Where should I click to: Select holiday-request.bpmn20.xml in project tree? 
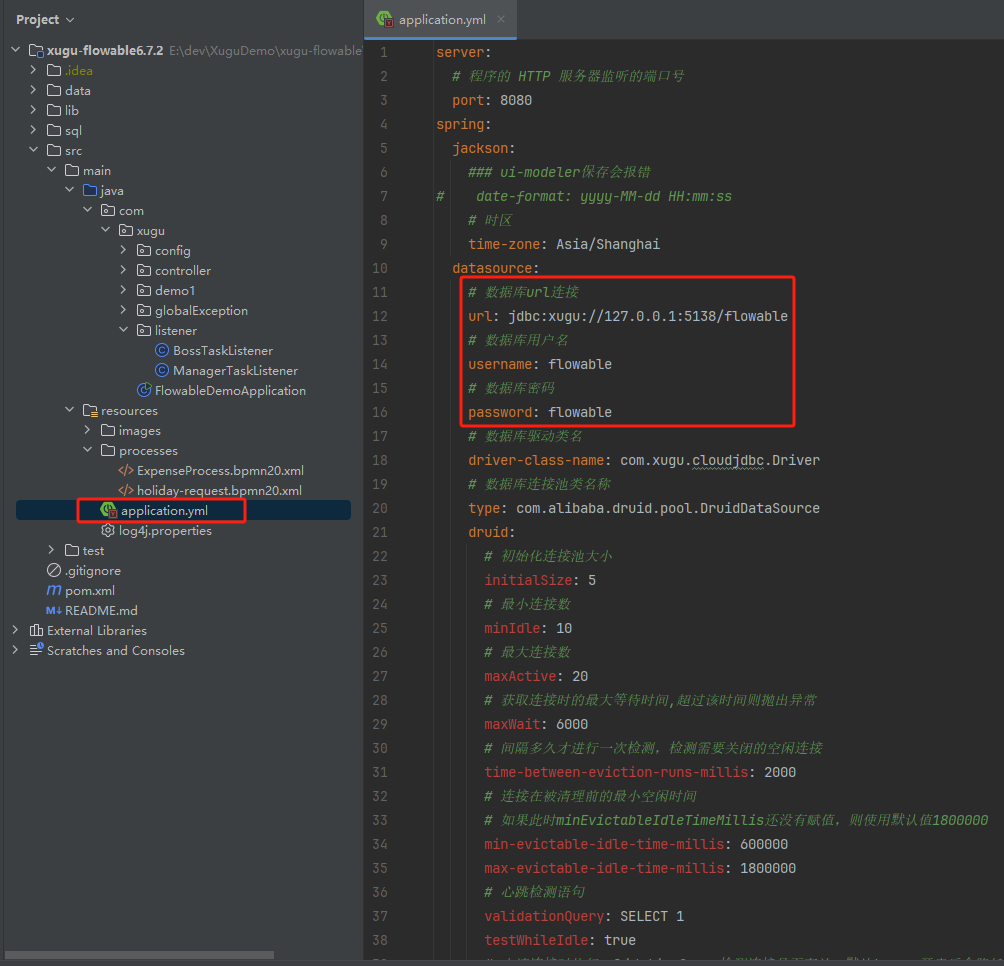tap(219, 491)
